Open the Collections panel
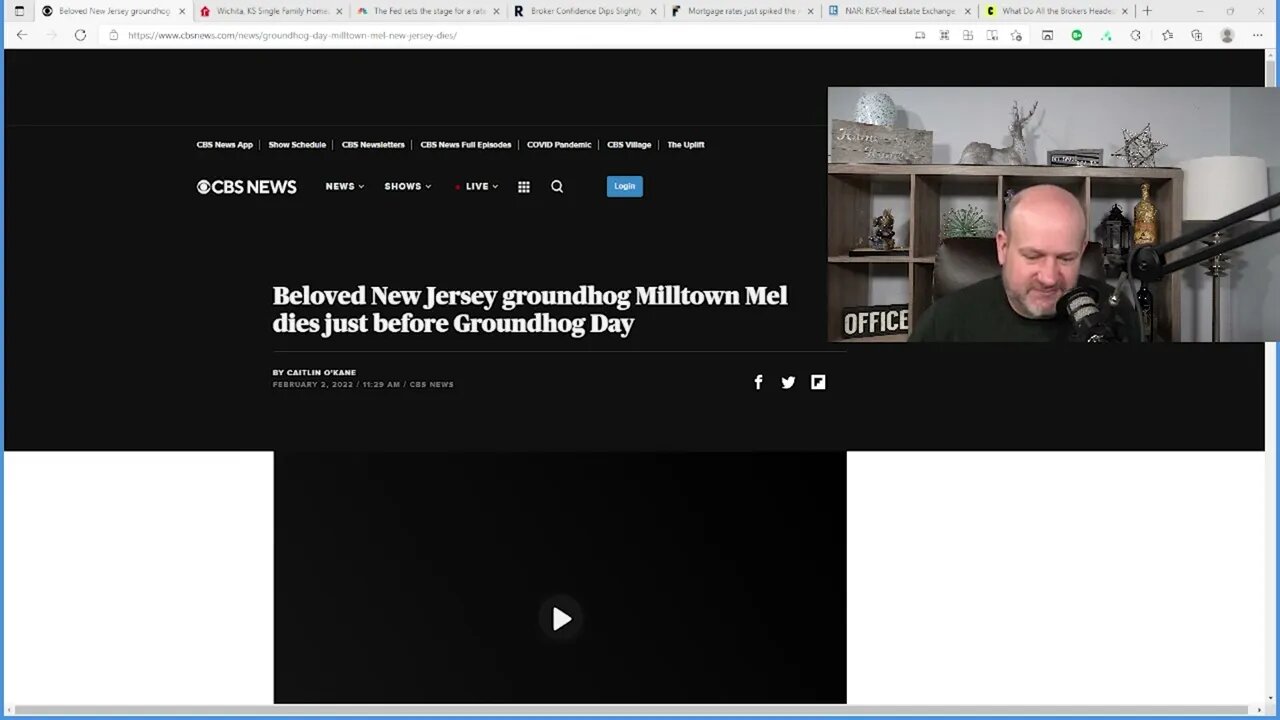Viewport: 1280px width, 720px height. pos(1196,35)
